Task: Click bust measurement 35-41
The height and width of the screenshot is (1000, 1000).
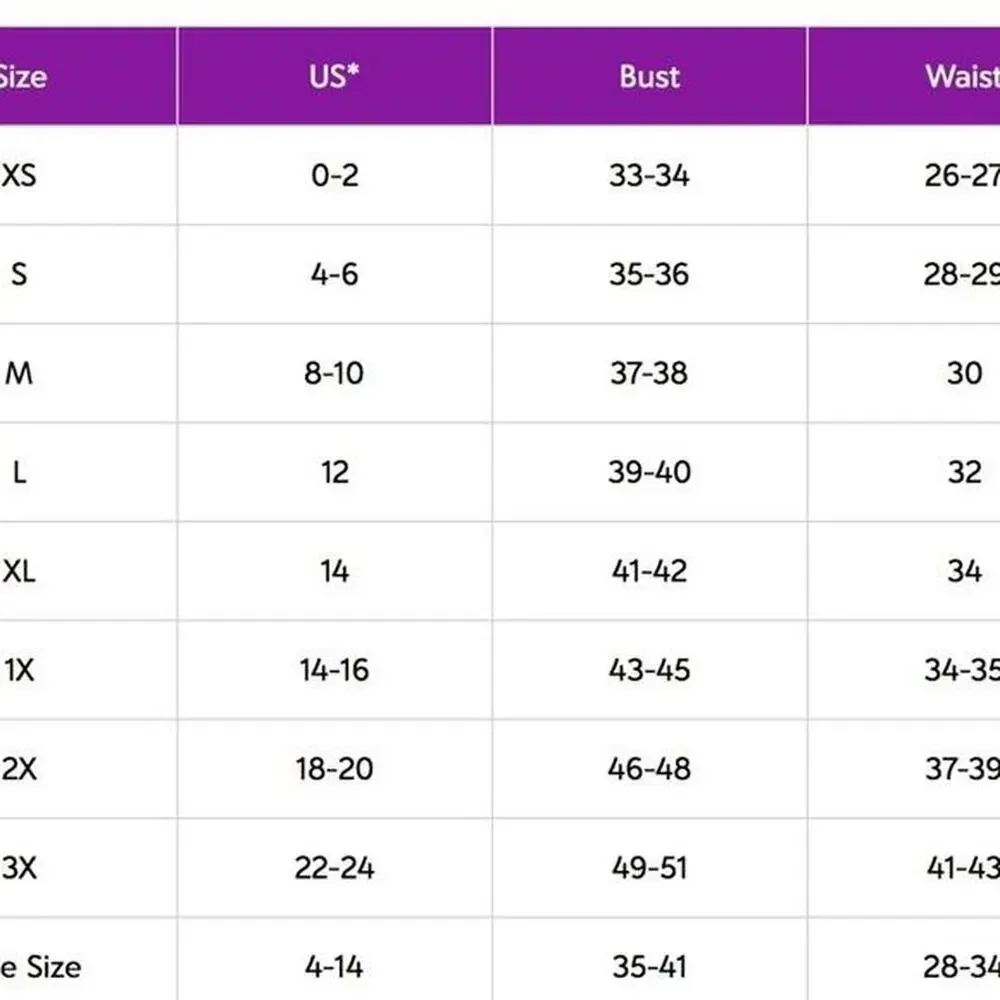Action: click(649, 967)
